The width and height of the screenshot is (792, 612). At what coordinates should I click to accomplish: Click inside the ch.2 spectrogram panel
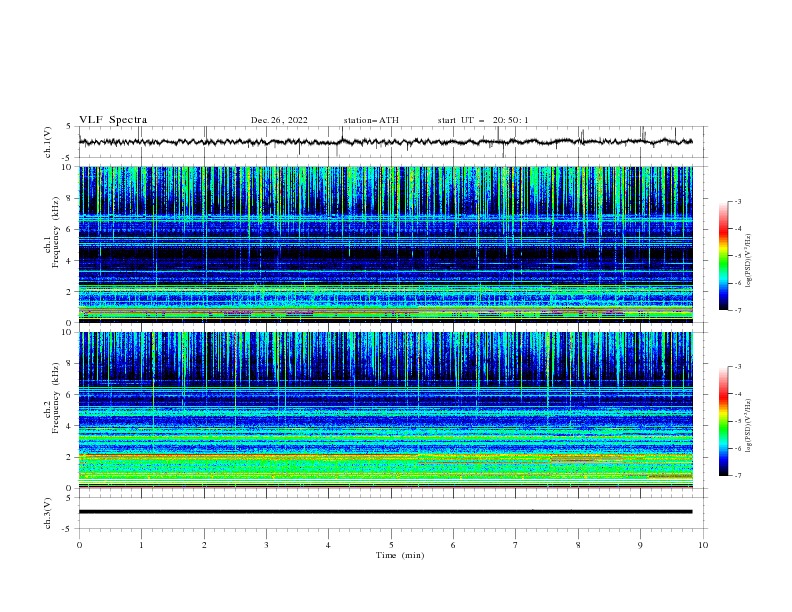tap(385, 410)
